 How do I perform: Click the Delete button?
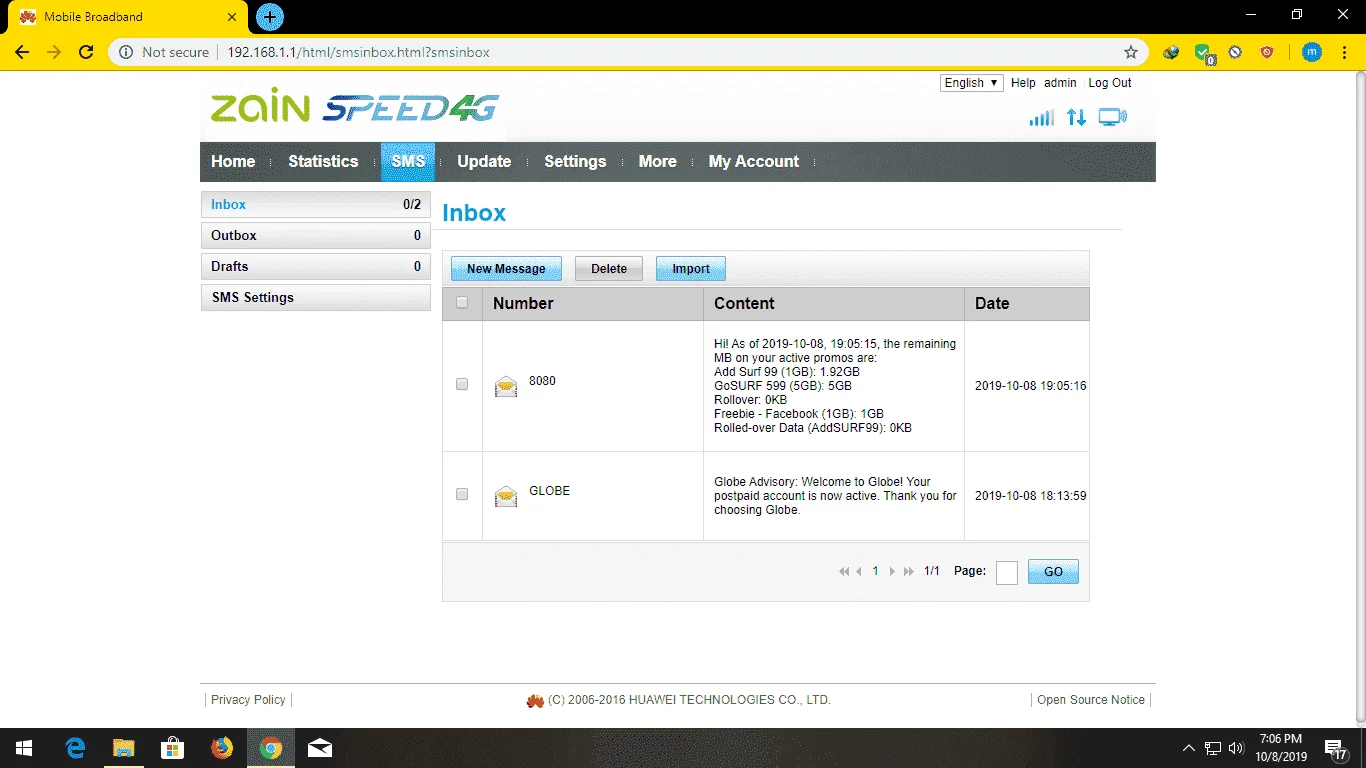pos(609,268)
